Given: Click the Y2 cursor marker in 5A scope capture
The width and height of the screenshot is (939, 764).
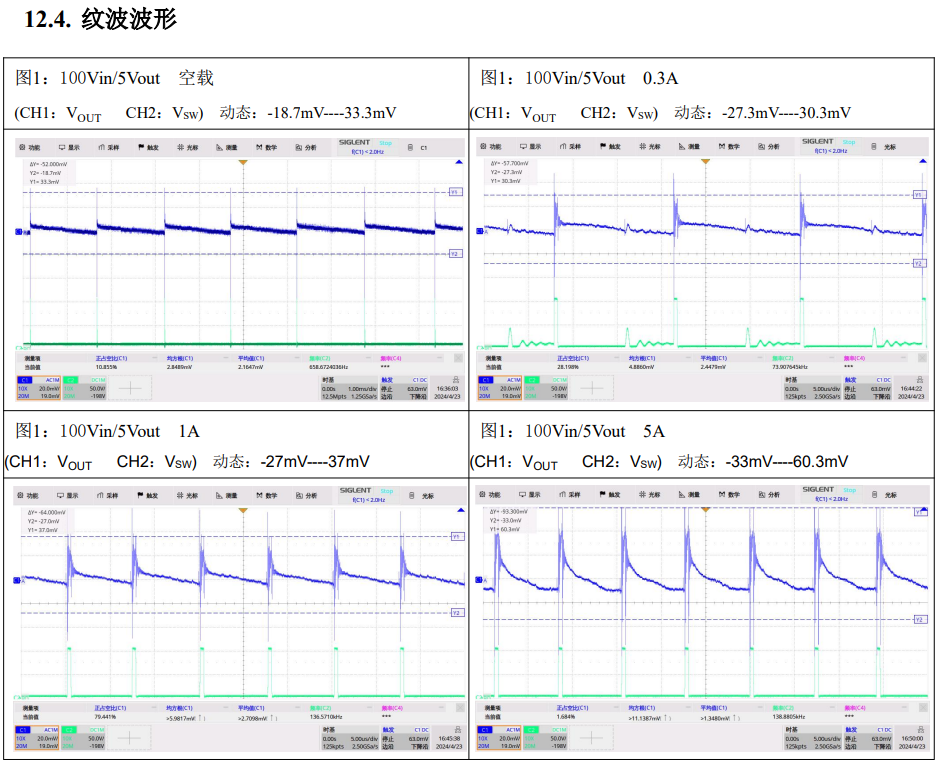Looking at the screenshot, I should [920, 620].
